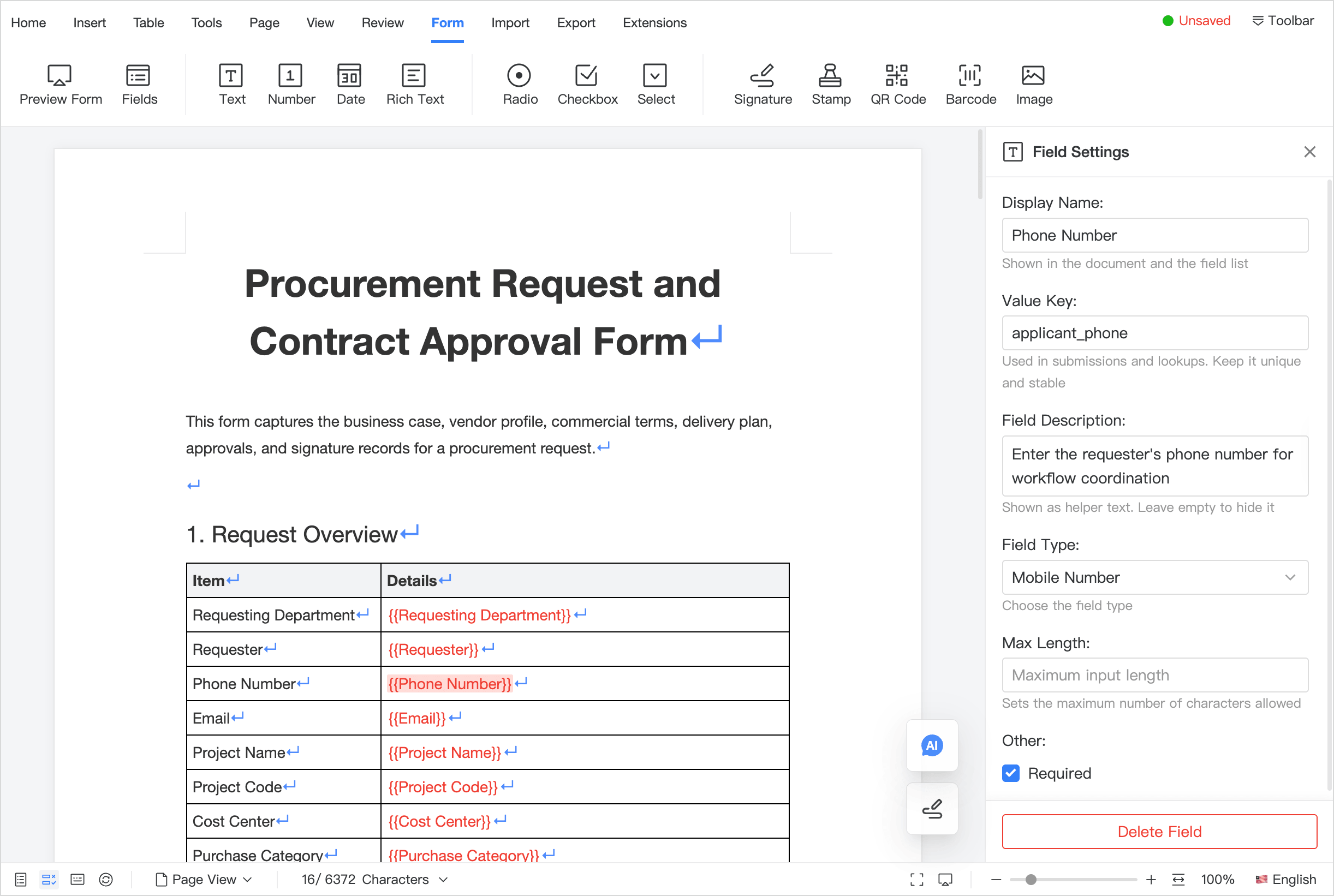
Task: Click the Unsaved status indicator
Action: [1196, 21]
